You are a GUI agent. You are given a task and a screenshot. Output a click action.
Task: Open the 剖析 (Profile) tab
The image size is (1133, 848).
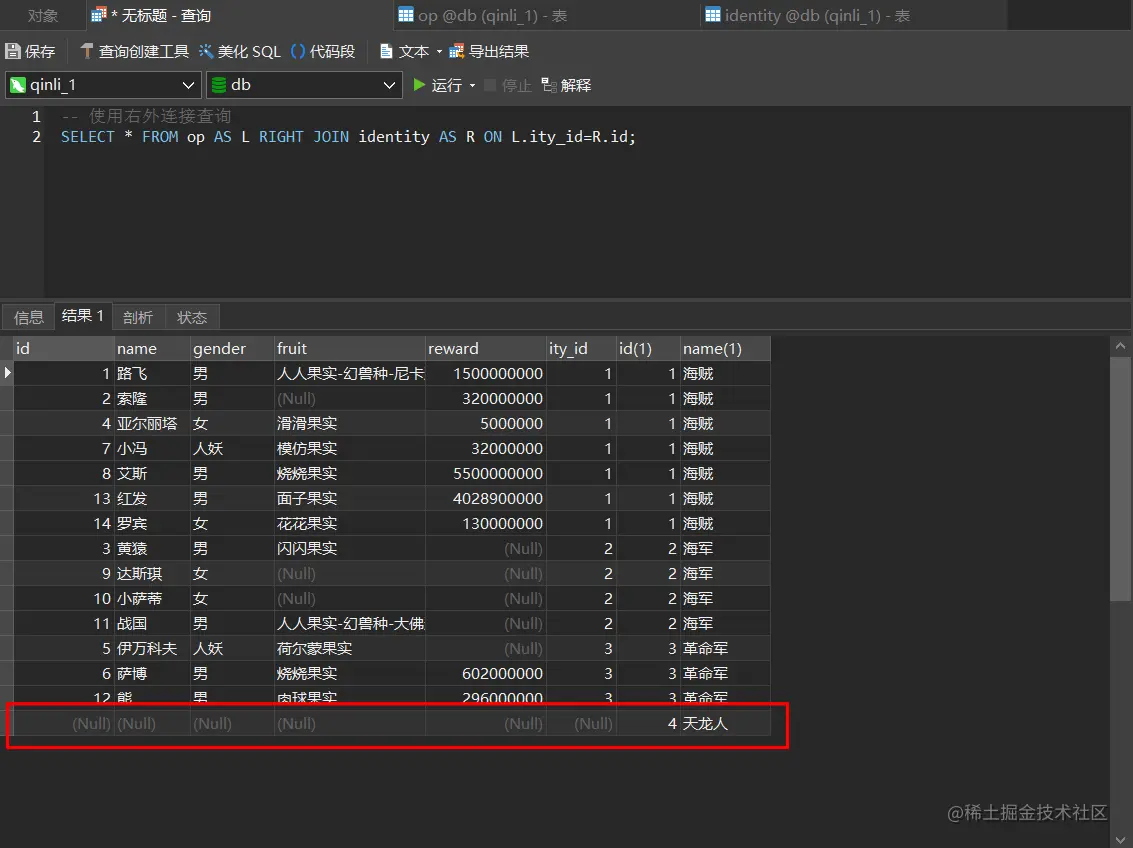137,317
